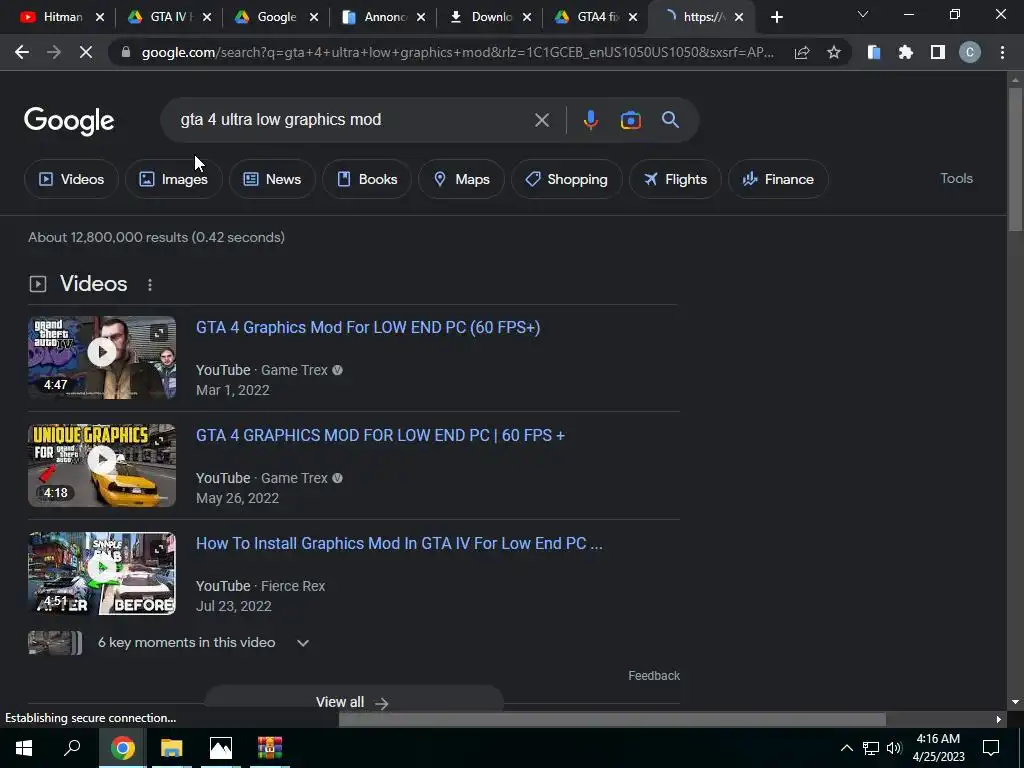Open the volume speaker icon
Screen dimensions: 1024x768
[894, 748]
